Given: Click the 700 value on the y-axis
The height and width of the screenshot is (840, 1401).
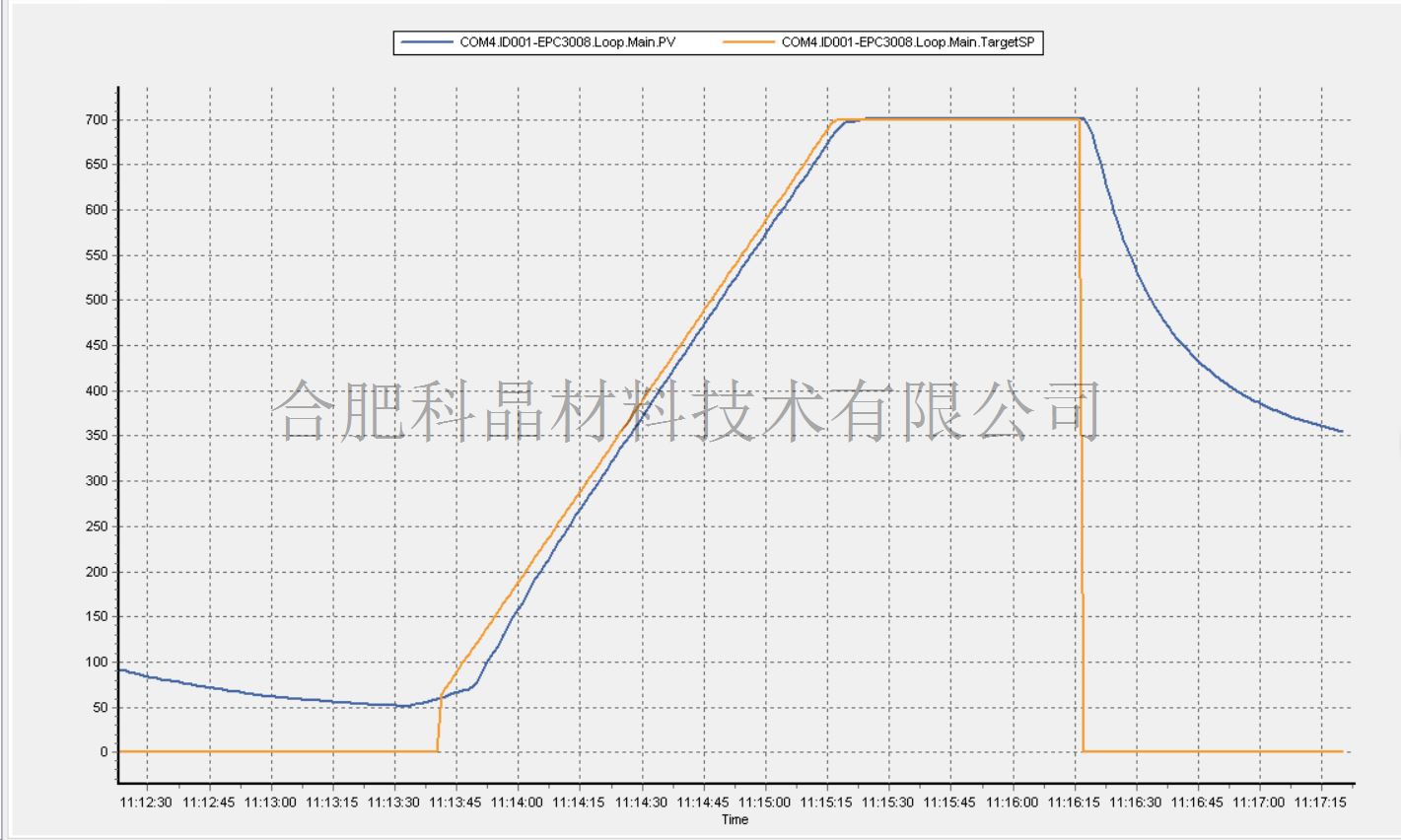Looking at the screenshot, I should pos(96,120).
